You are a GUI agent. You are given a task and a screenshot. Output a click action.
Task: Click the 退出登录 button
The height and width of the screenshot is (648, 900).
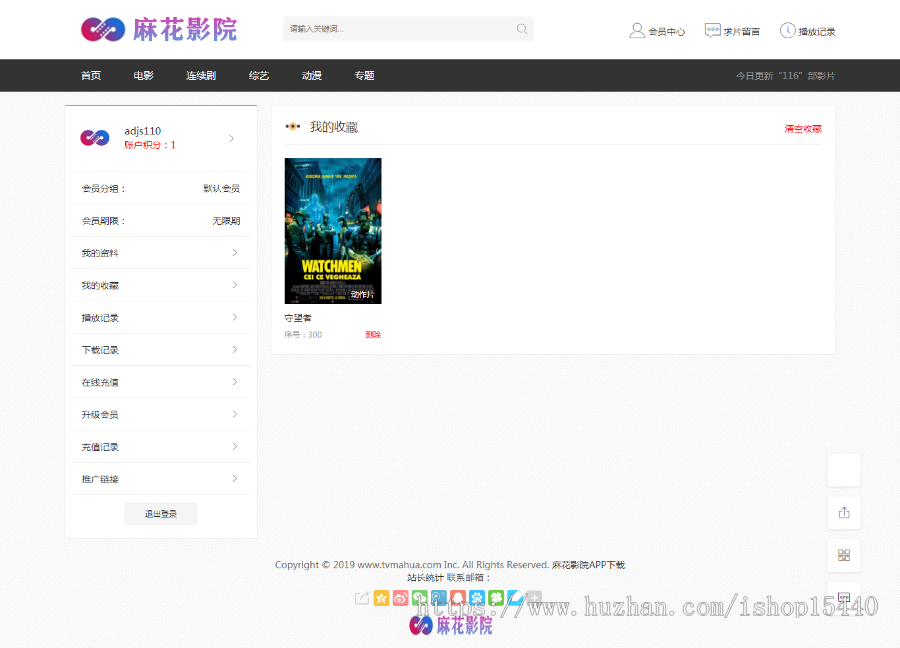[x=160, y=513]
